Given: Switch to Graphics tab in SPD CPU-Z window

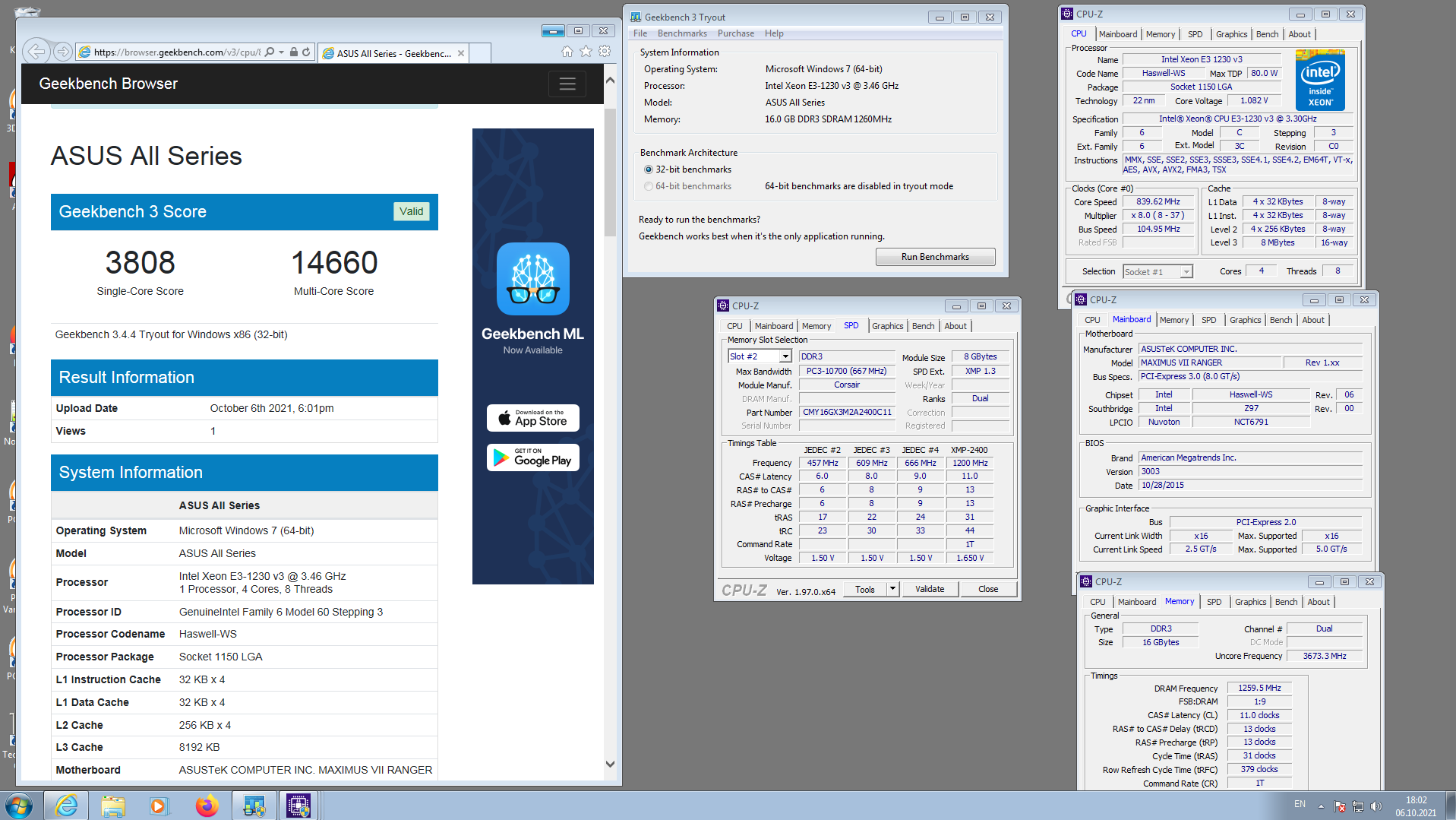Looking at the screenshot, I should click(887, 326).
